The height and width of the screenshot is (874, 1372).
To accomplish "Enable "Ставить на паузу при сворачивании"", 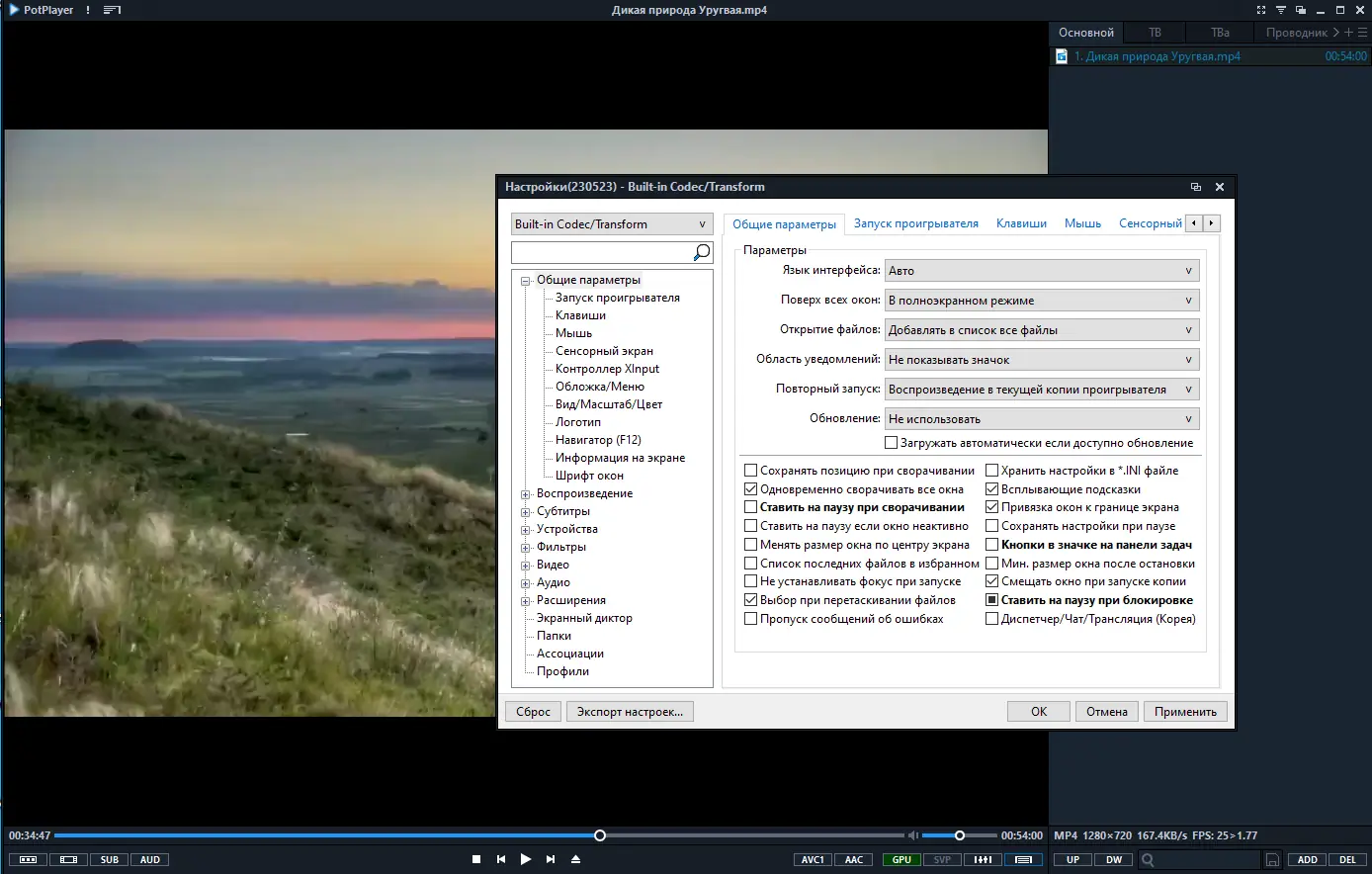I will (x=751, y=507).
